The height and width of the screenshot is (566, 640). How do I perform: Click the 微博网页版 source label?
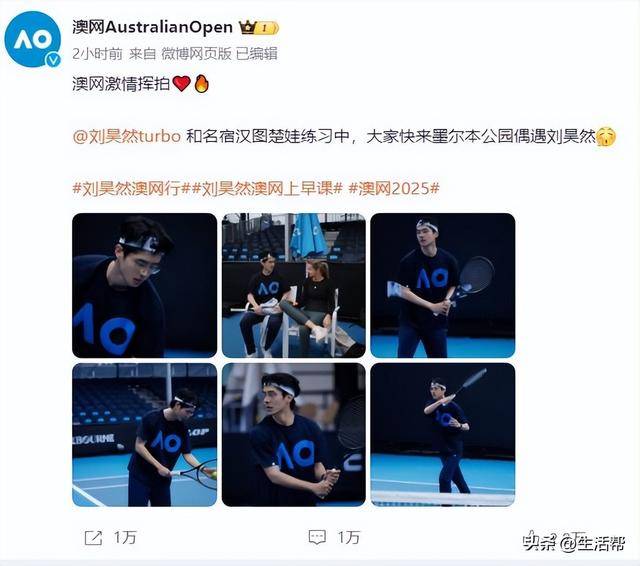click(196, 53)
